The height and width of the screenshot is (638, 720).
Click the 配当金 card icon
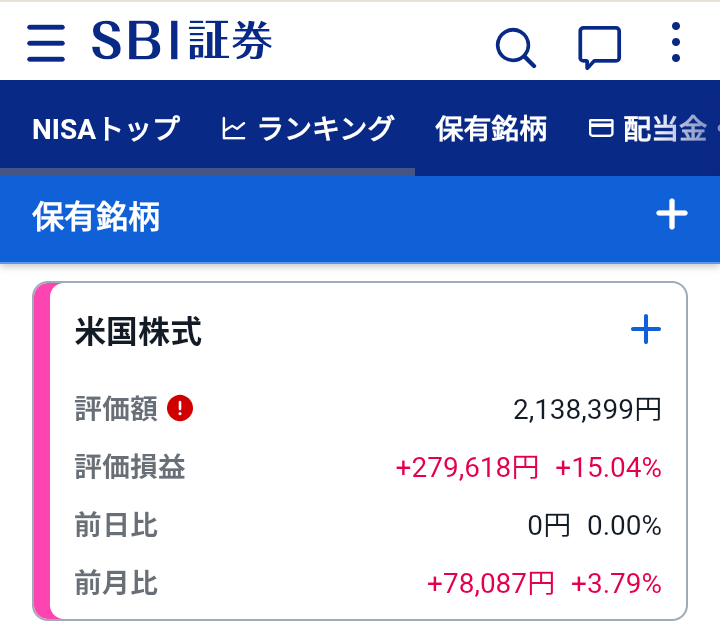point(601,128)
